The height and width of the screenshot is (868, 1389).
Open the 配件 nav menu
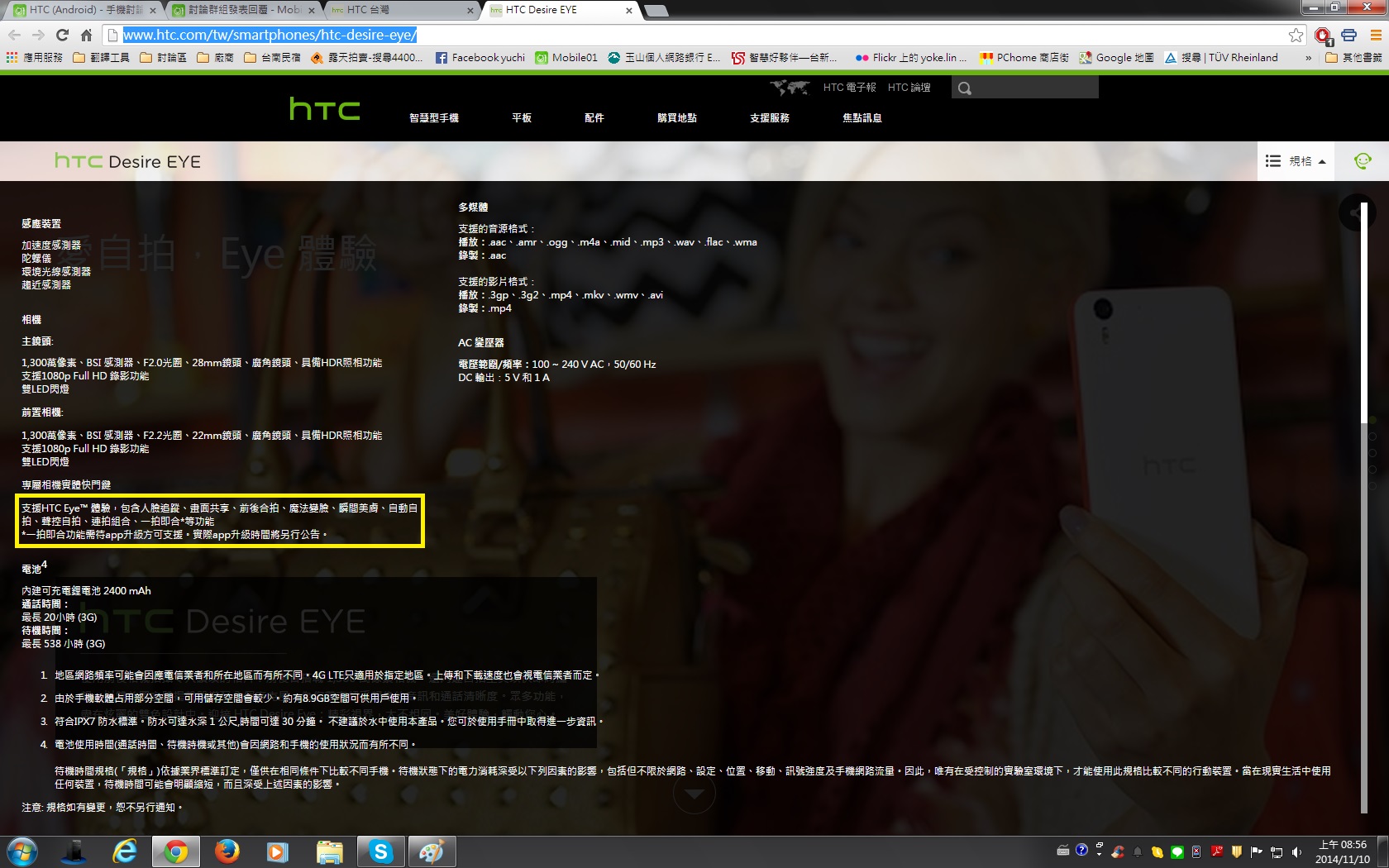click(x=594, y=118)
